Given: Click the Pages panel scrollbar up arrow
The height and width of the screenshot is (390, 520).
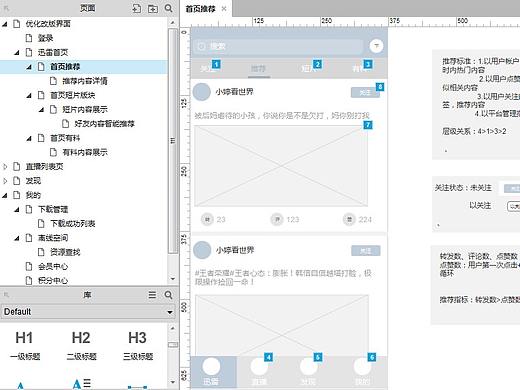Looking at the screenshot, I should click(173, 23).
